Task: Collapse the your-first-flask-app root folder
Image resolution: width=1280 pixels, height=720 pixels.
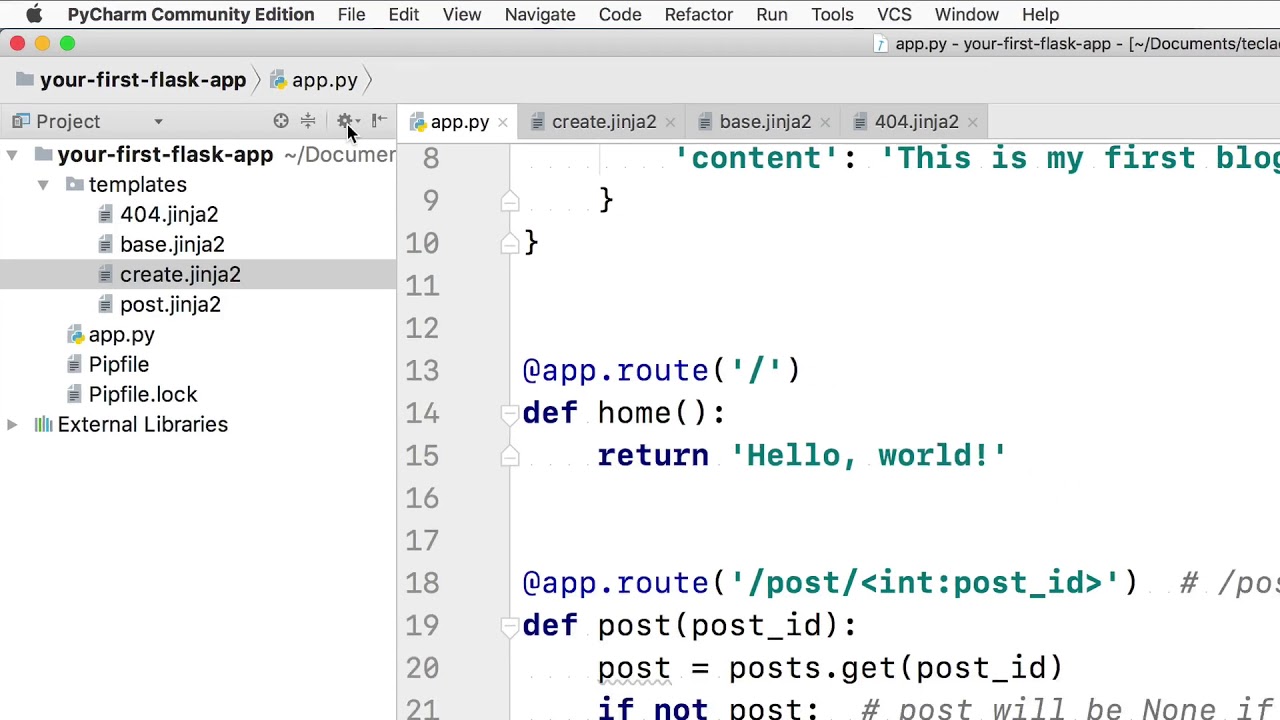Action: 12,155
